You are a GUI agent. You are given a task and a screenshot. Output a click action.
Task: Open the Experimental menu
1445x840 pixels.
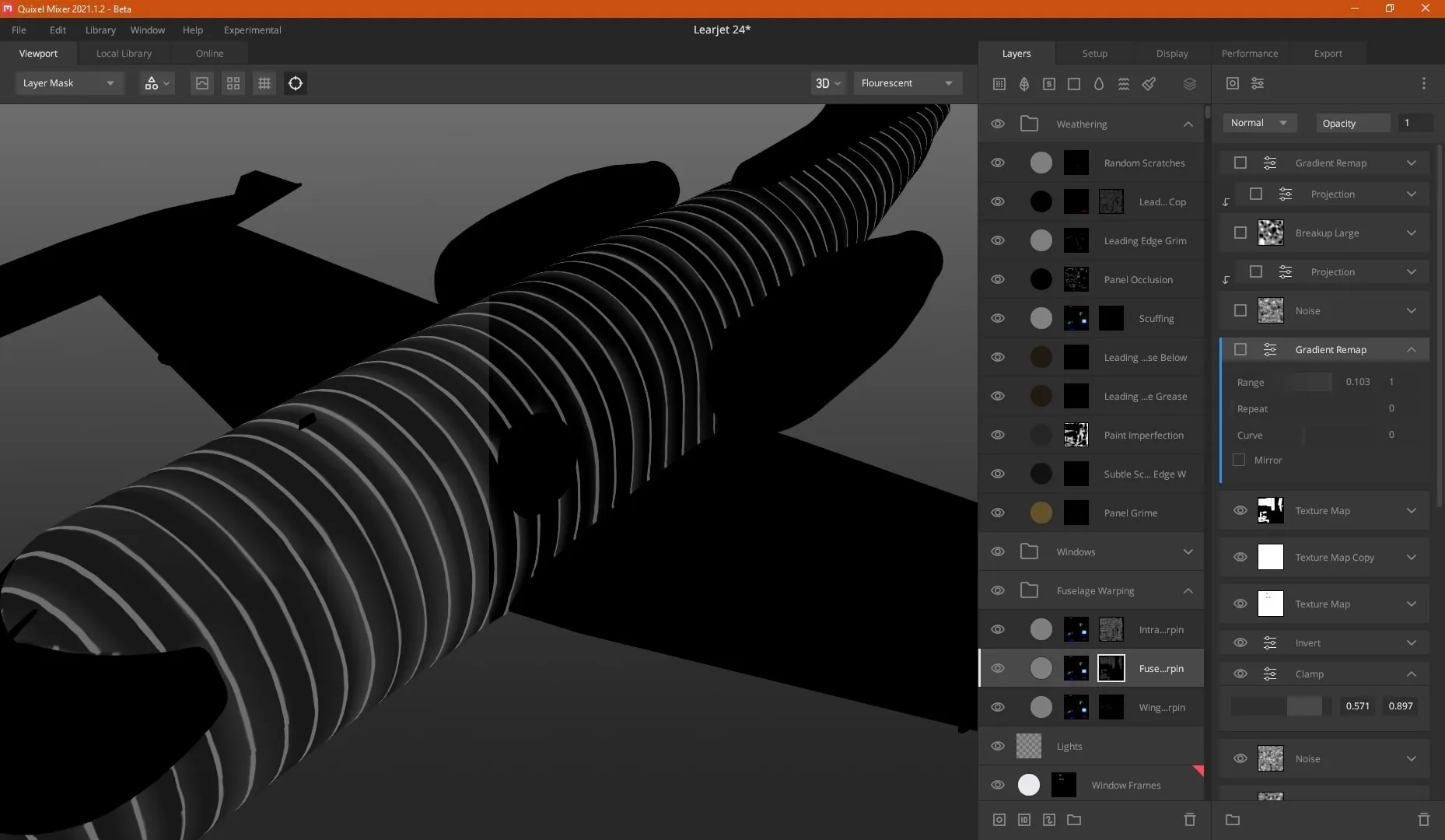pyautogui.click(x=252, y=30)
